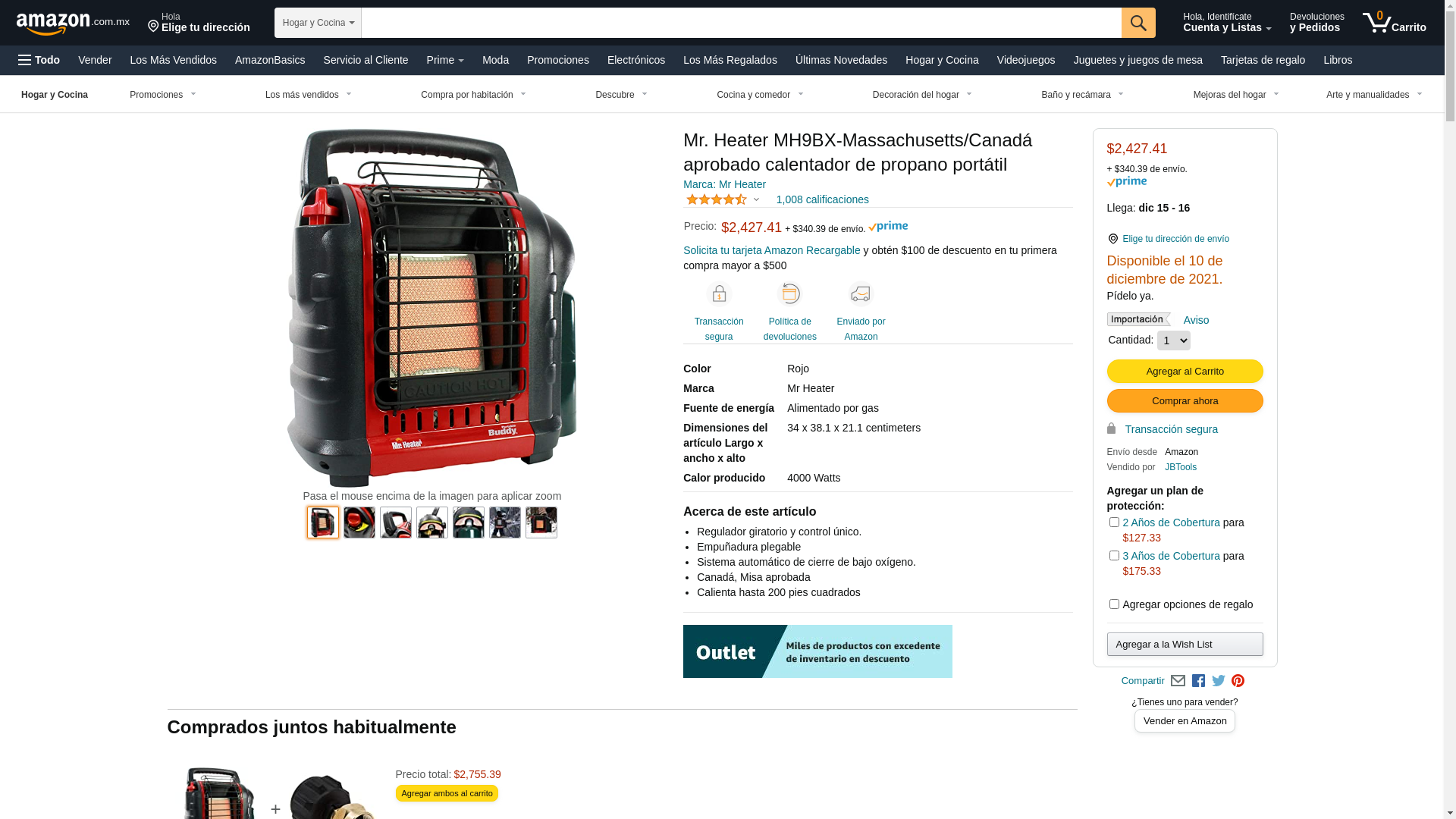Enable Agregar opciones de regalo checkbox
Viewport: 1456px width, 819px height.
tap(1114, 604)
